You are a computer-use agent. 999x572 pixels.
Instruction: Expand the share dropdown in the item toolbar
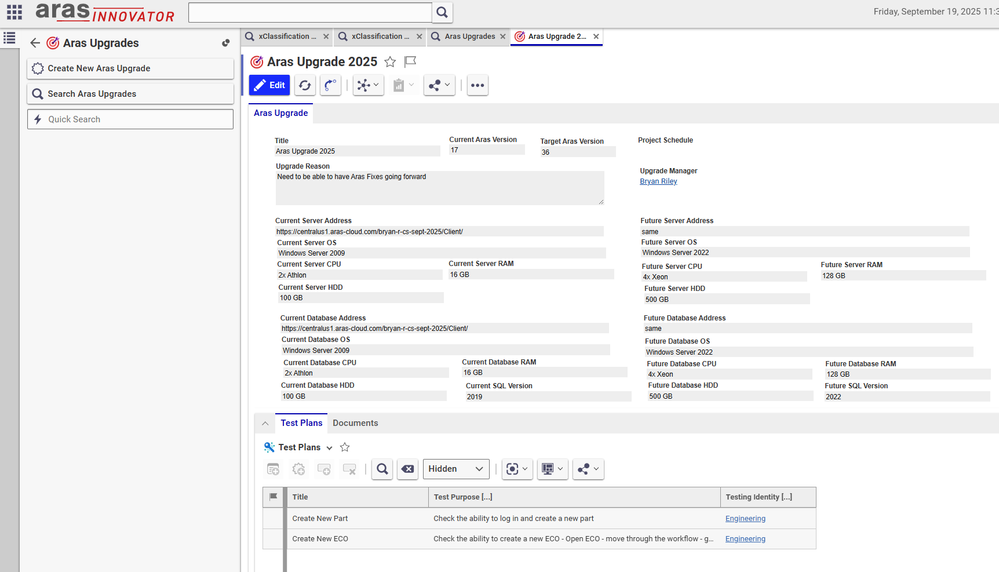click(x=439, y=86)
